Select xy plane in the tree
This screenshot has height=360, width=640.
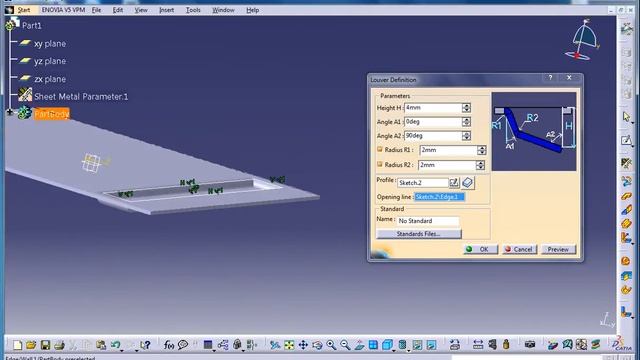(50, 43)
